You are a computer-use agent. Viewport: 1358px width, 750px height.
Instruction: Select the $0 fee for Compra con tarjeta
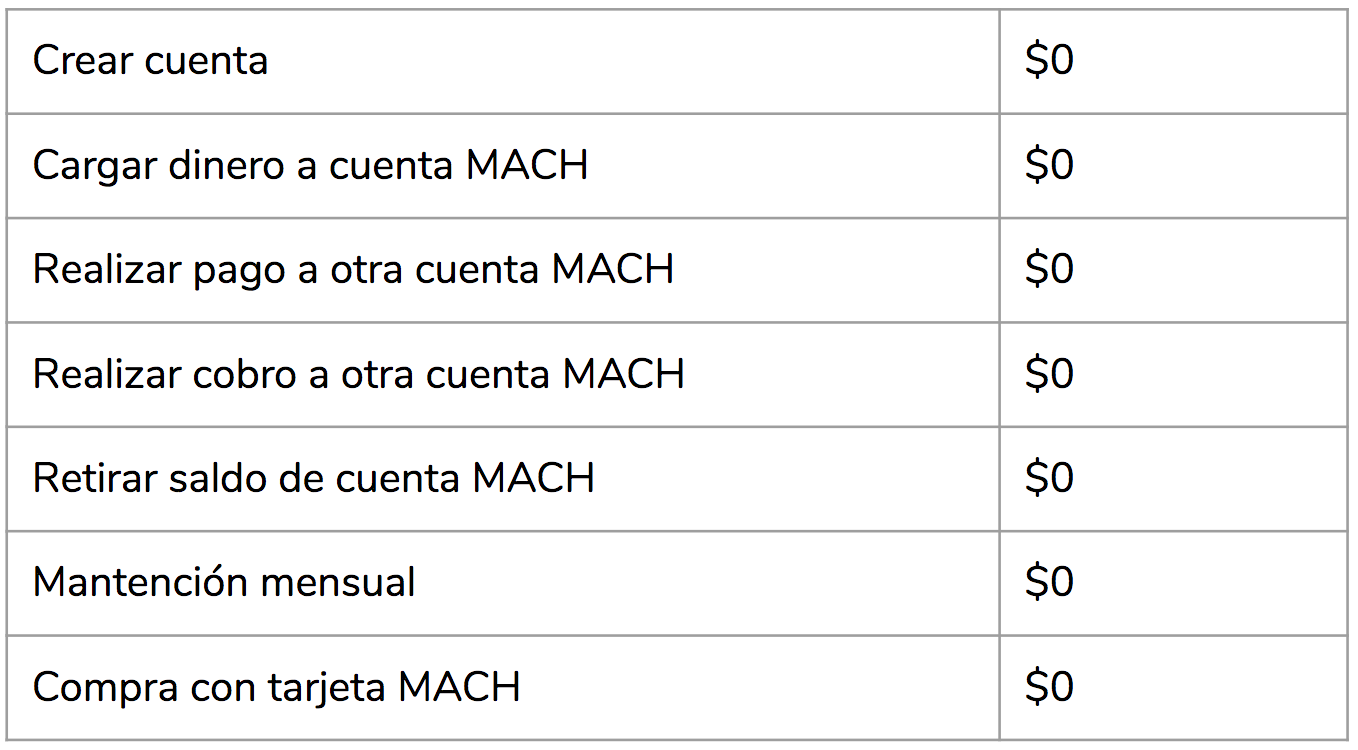[1049, 687]
